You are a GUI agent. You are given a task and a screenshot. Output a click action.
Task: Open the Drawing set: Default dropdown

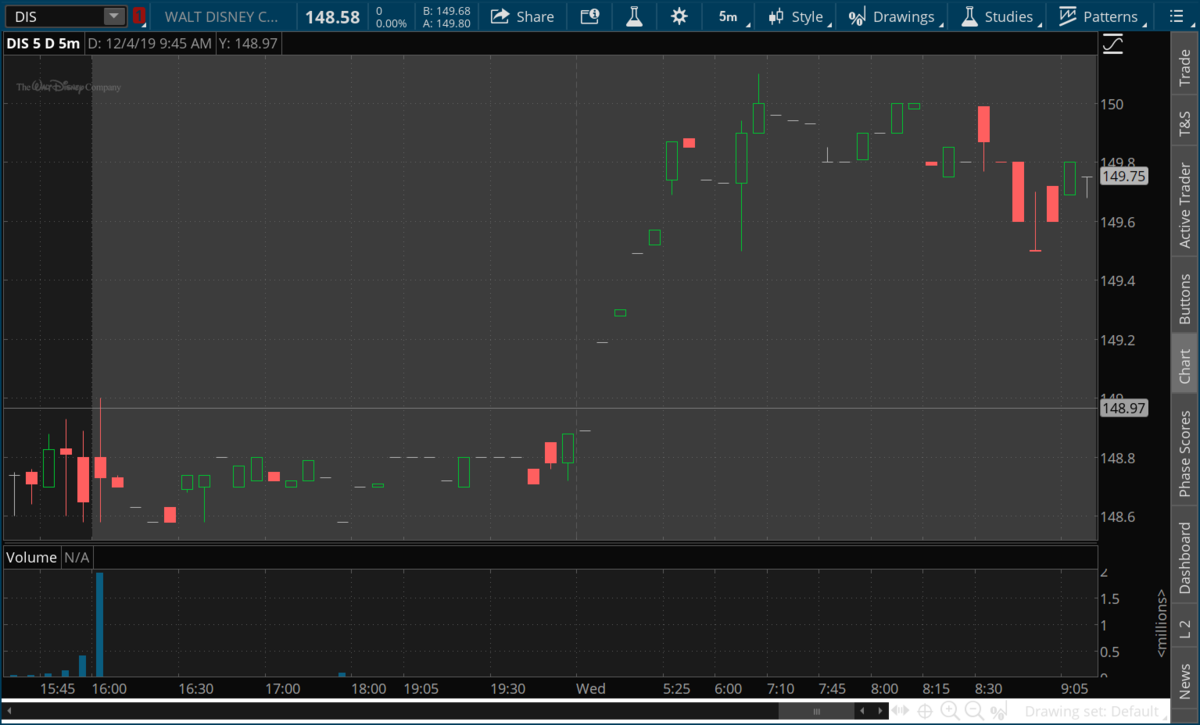point(1097,711)
